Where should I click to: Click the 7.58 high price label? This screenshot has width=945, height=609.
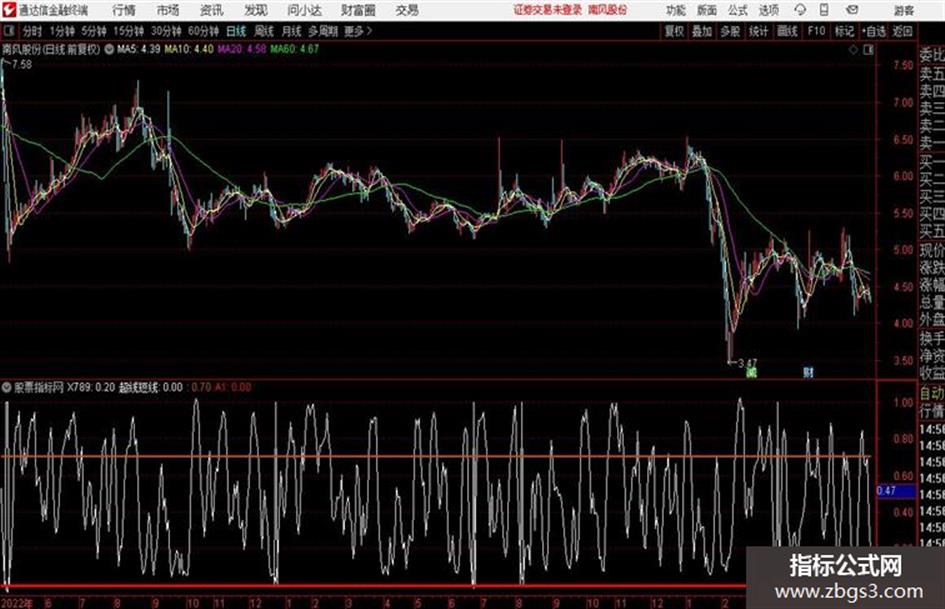(22, 64)
